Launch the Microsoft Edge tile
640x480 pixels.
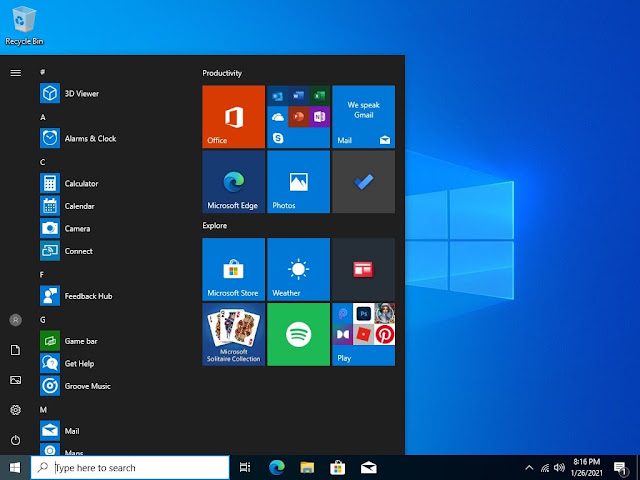(x=233, y=182)
